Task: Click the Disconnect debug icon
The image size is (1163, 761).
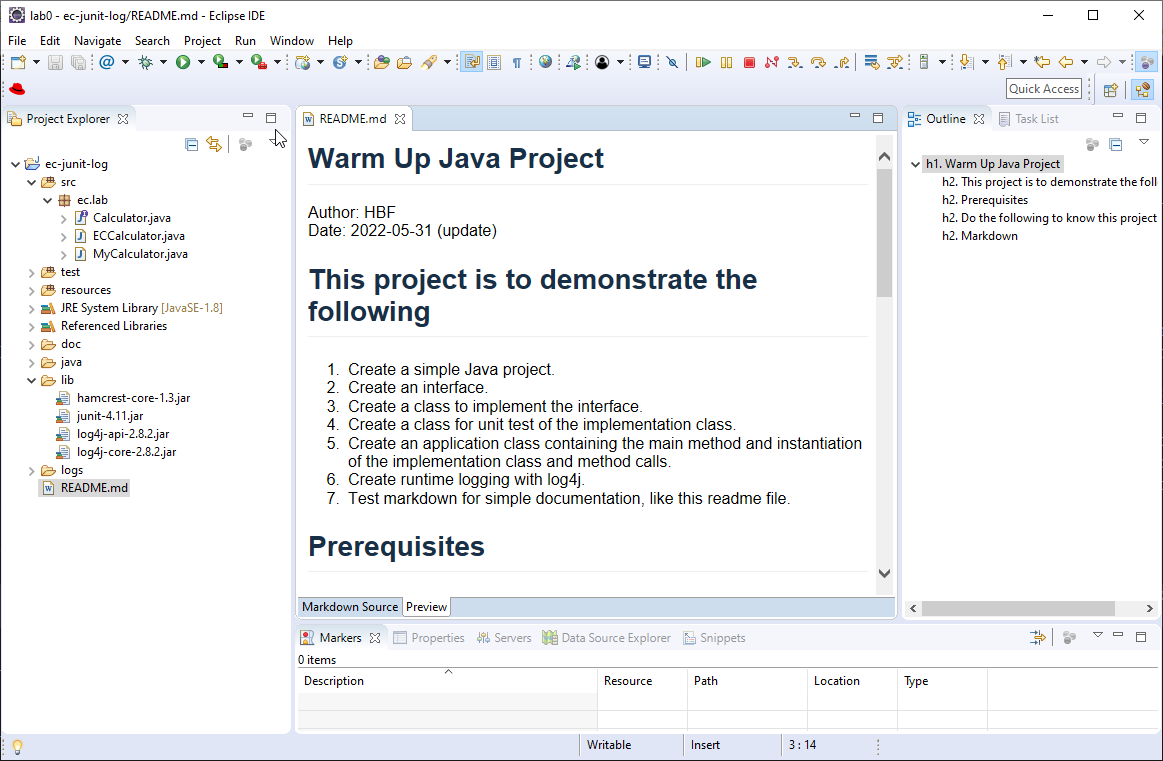Action: 772,62
